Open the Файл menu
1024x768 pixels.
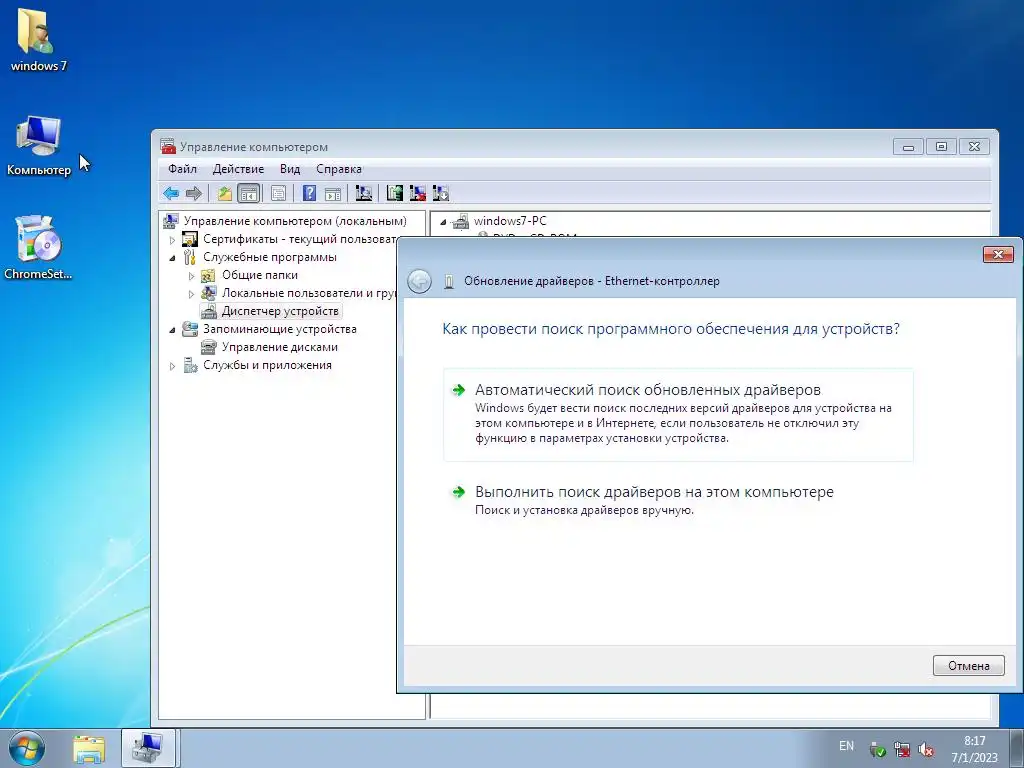coord(182,169)
